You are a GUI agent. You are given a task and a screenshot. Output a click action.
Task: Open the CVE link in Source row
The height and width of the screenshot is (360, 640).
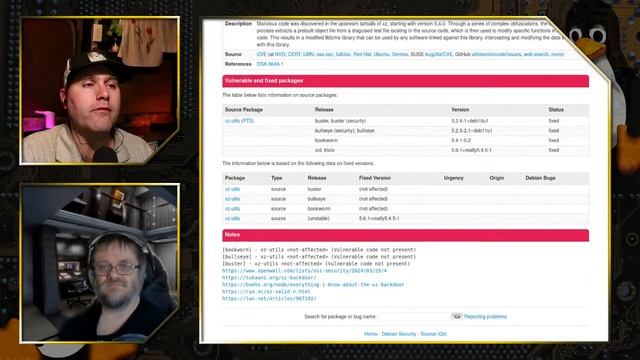(x=261, y=54)
